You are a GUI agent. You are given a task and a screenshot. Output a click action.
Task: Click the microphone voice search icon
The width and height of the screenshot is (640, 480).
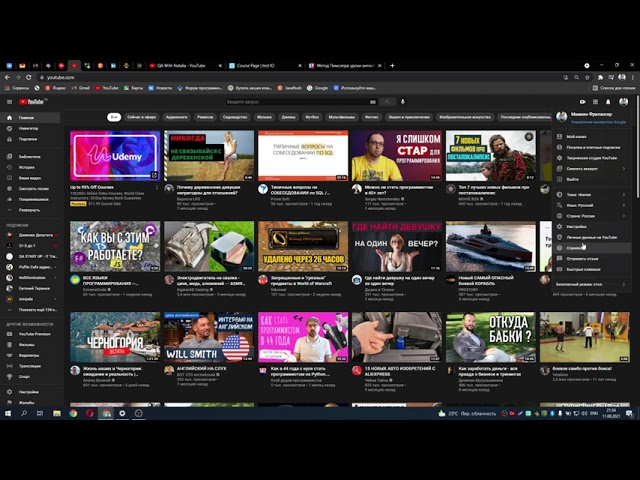coord(403,102)
